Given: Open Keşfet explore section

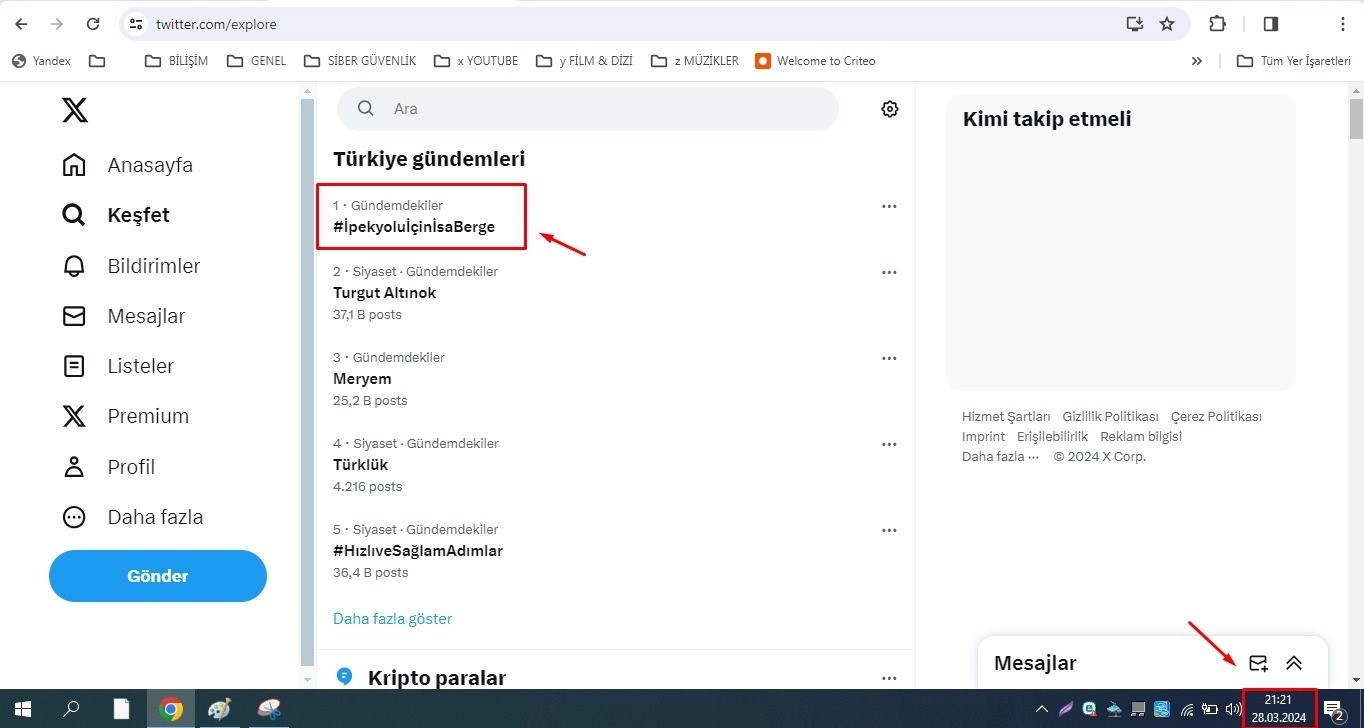Looking at the screenshot, I should 115,215.
